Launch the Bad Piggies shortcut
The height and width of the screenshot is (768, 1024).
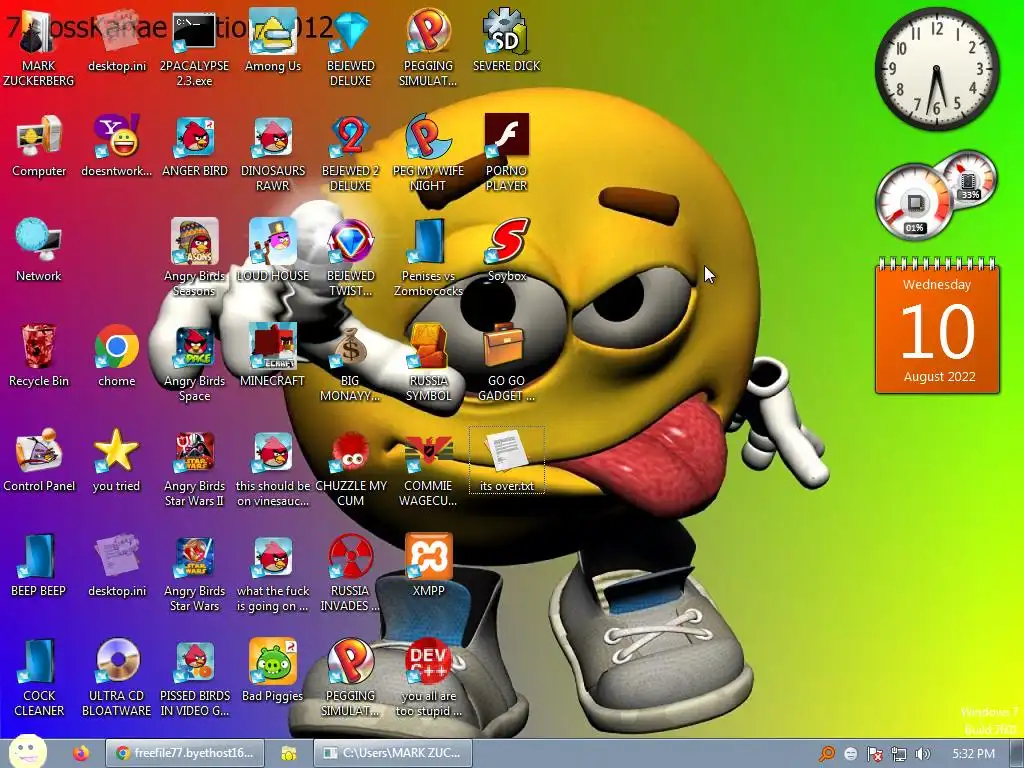click(x=272, y=671)
